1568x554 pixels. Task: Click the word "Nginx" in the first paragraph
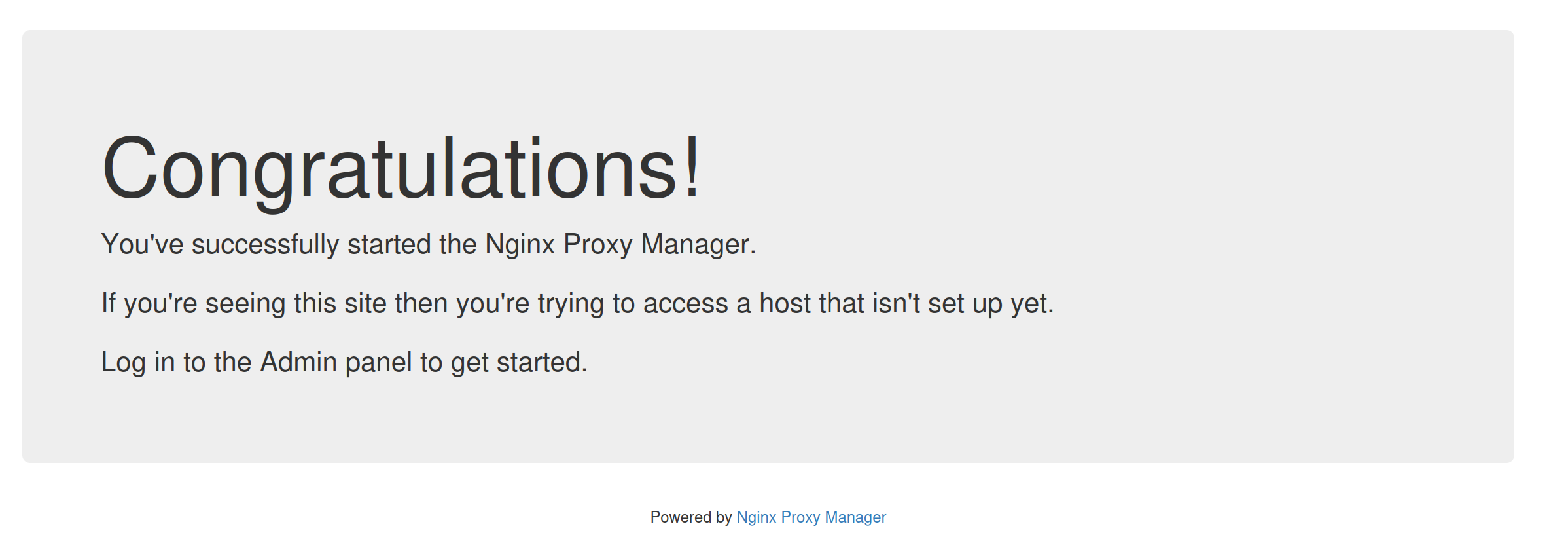tap(520, 244)
